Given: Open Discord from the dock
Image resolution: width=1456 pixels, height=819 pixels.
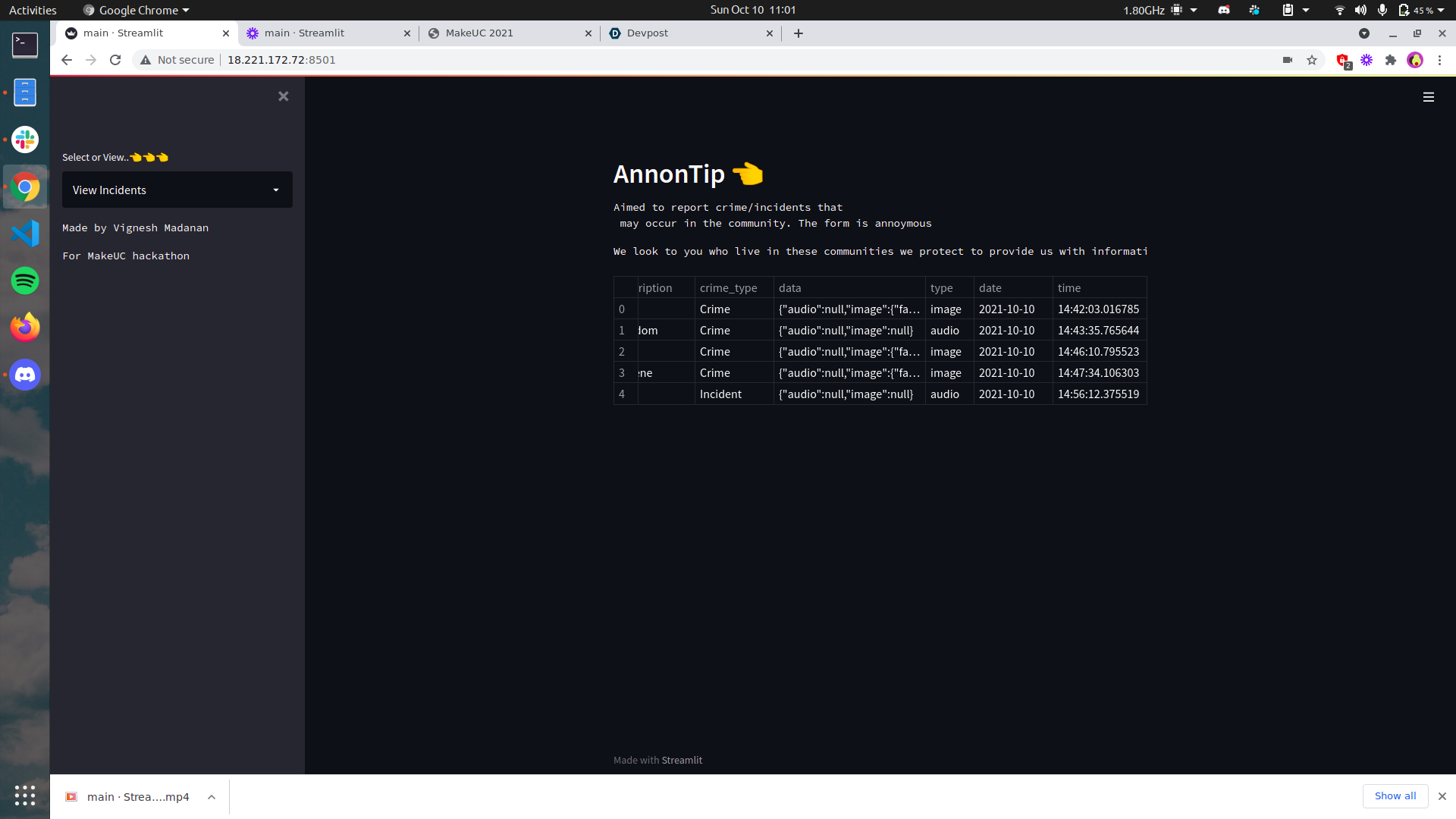Looking at the screenshot, I should pyautogui.click(x=25, y=375).
